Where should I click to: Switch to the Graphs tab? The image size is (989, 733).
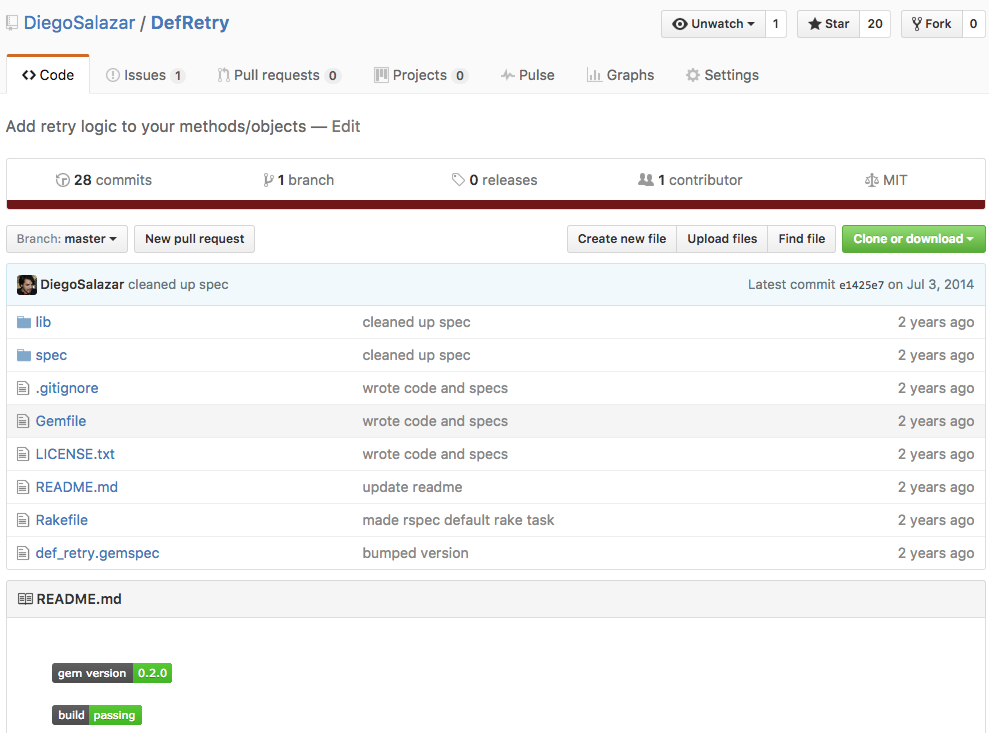point(621,75)
